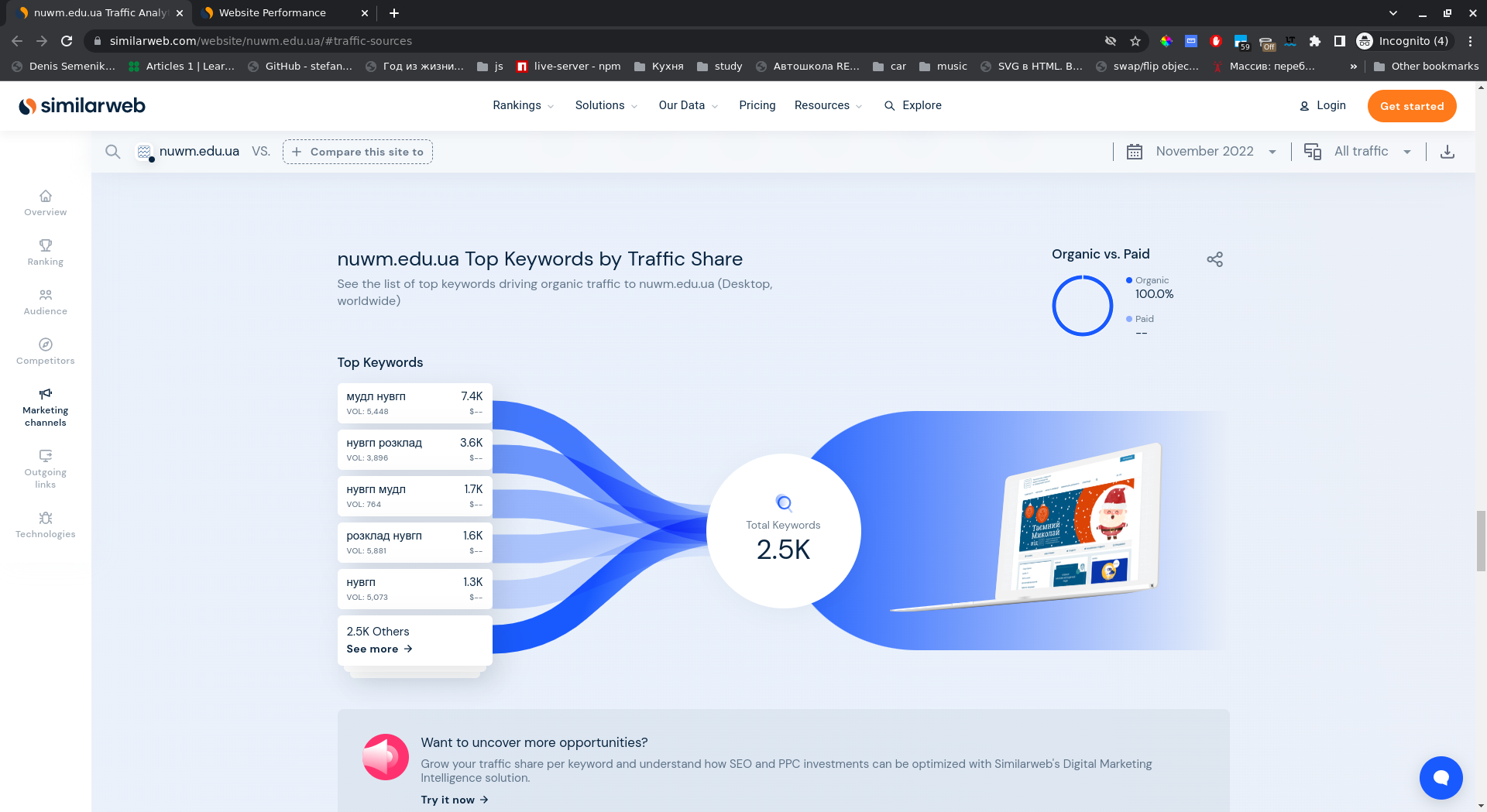Open the chat support bubble
1487x812 pixels.
coord(1441,777)
